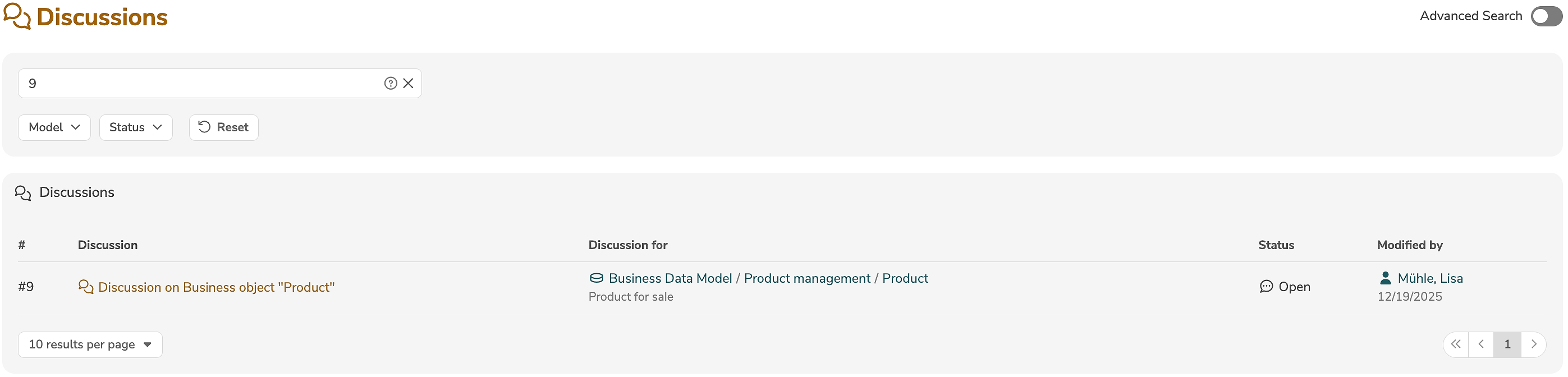
Task: Expand the Status filter dropdown
Action: pyautogui.click(x=136, y=127)
